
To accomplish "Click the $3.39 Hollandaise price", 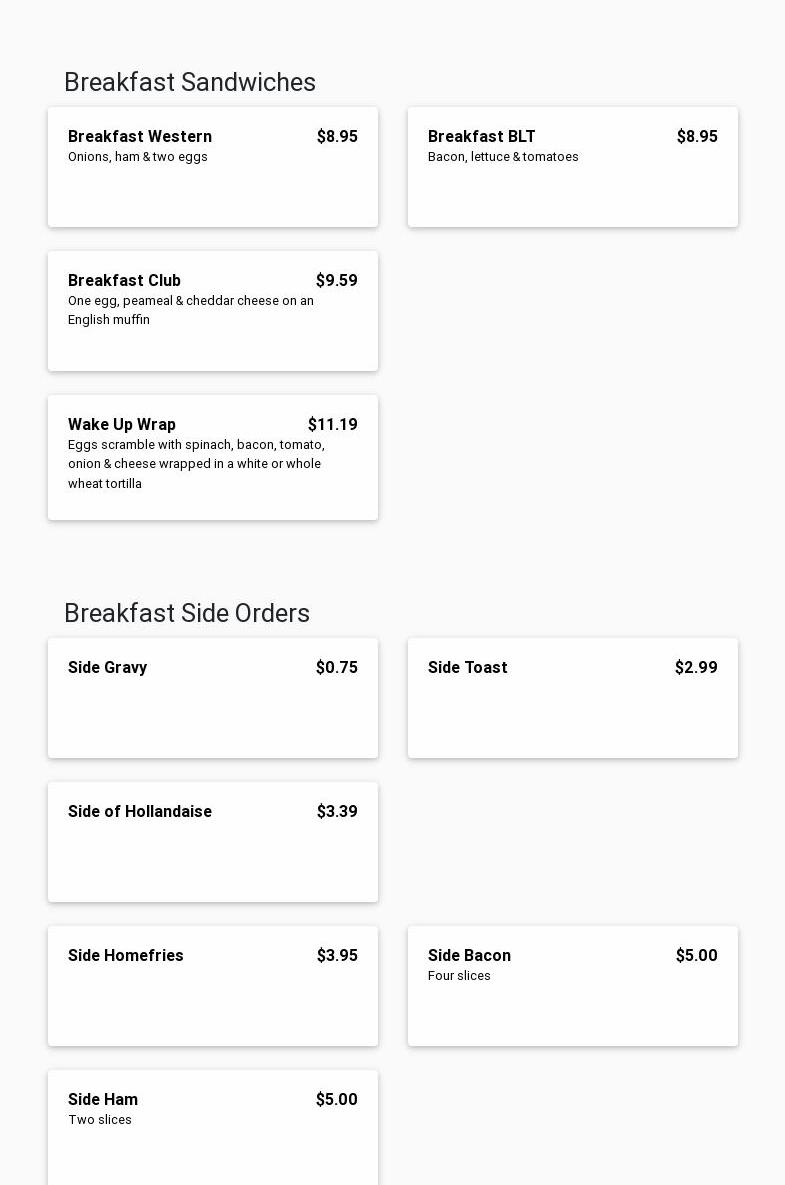I will point(337,812).
